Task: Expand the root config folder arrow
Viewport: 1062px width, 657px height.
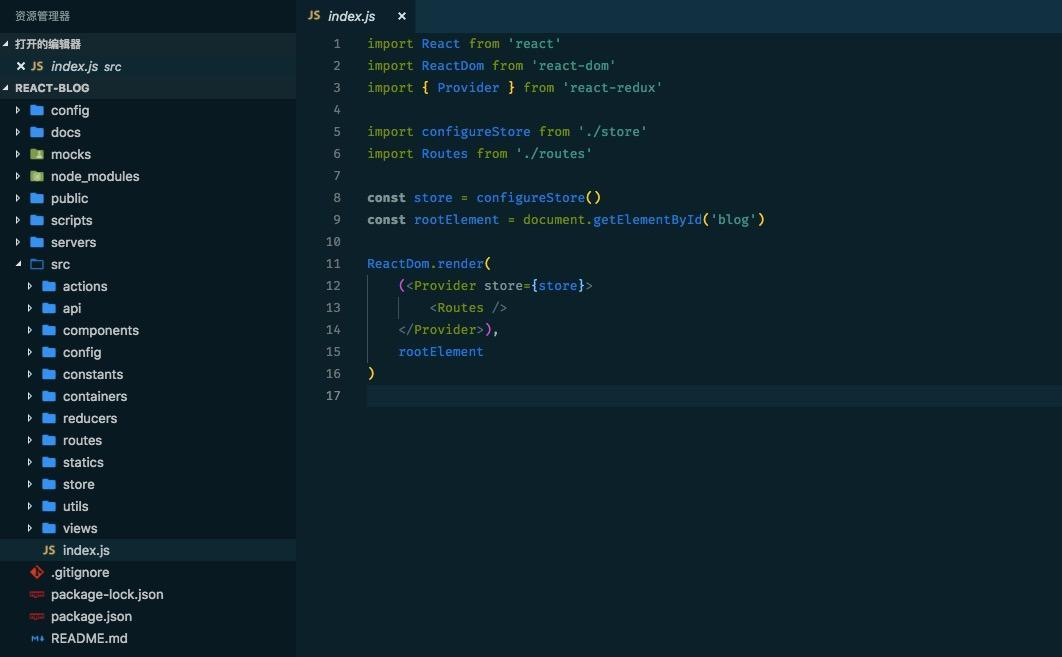Action: pyautogui.click(x=18, y=110)
